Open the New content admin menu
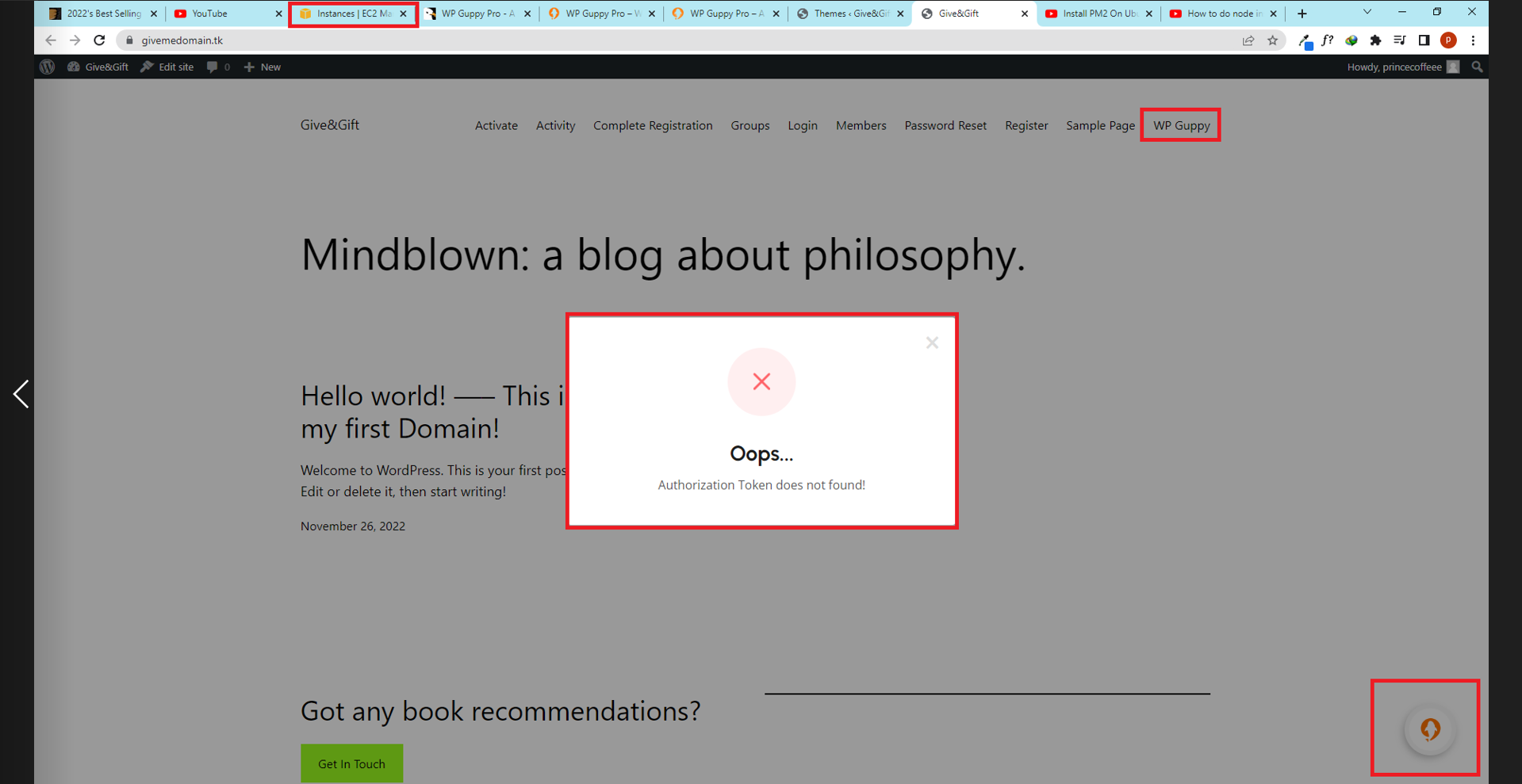 [263, 67]
